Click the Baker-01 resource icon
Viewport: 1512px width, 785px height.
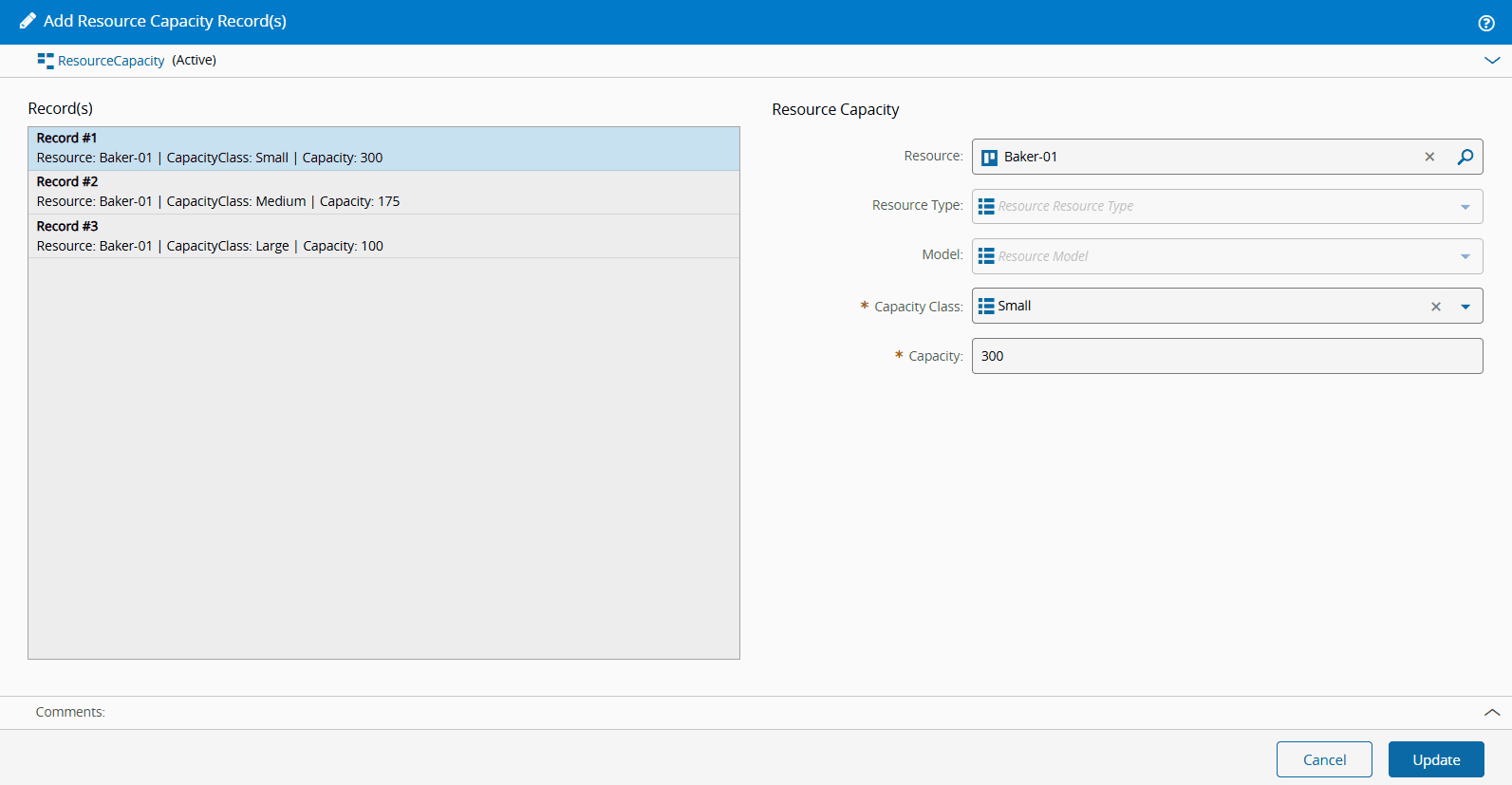click(989, 158)
